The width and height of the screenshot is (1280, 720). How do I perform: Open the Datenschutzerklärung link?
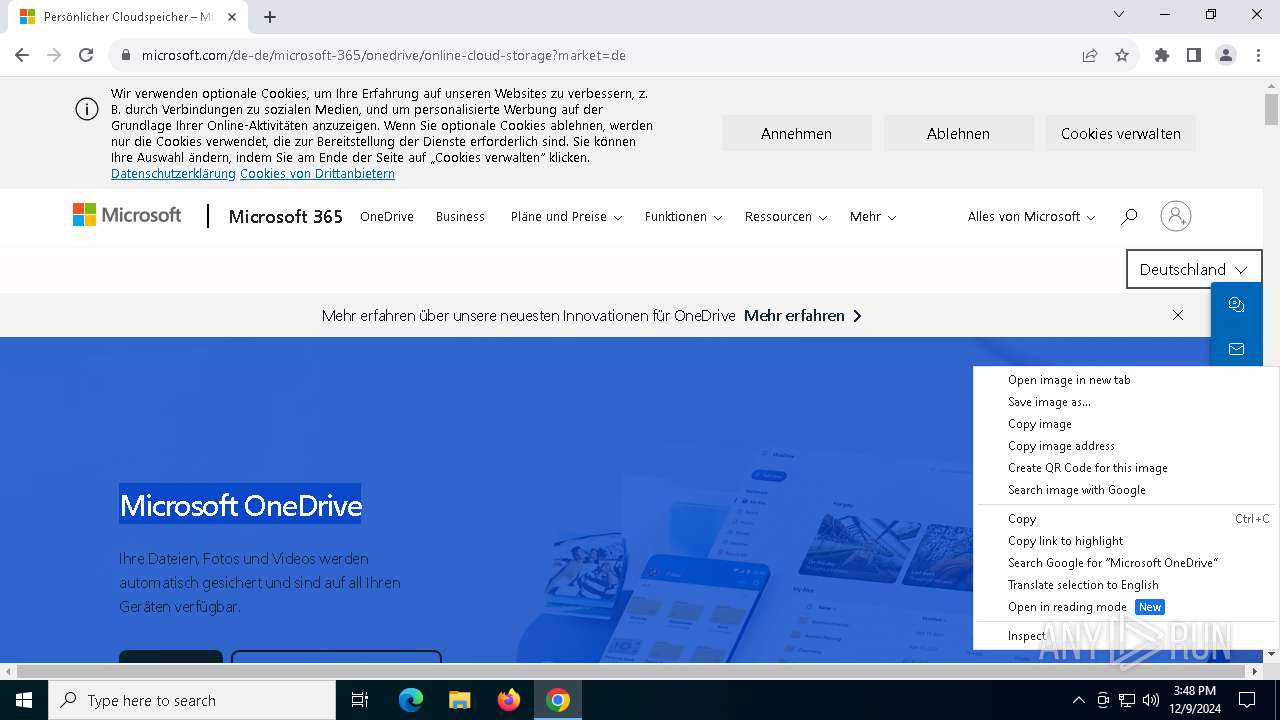pyautogui.click(x=173, y=173)
